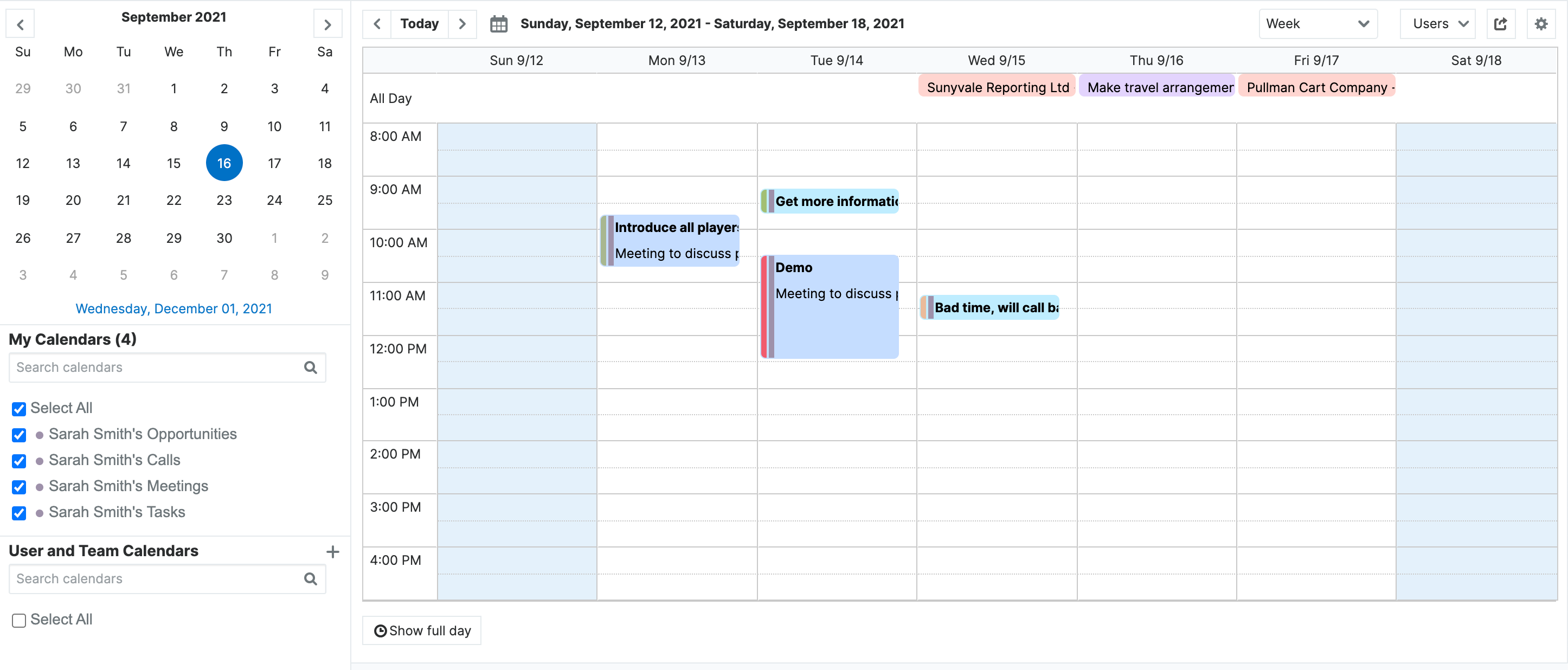
Task: Click the share/export calendar icon
Action: click(1501, 23)
